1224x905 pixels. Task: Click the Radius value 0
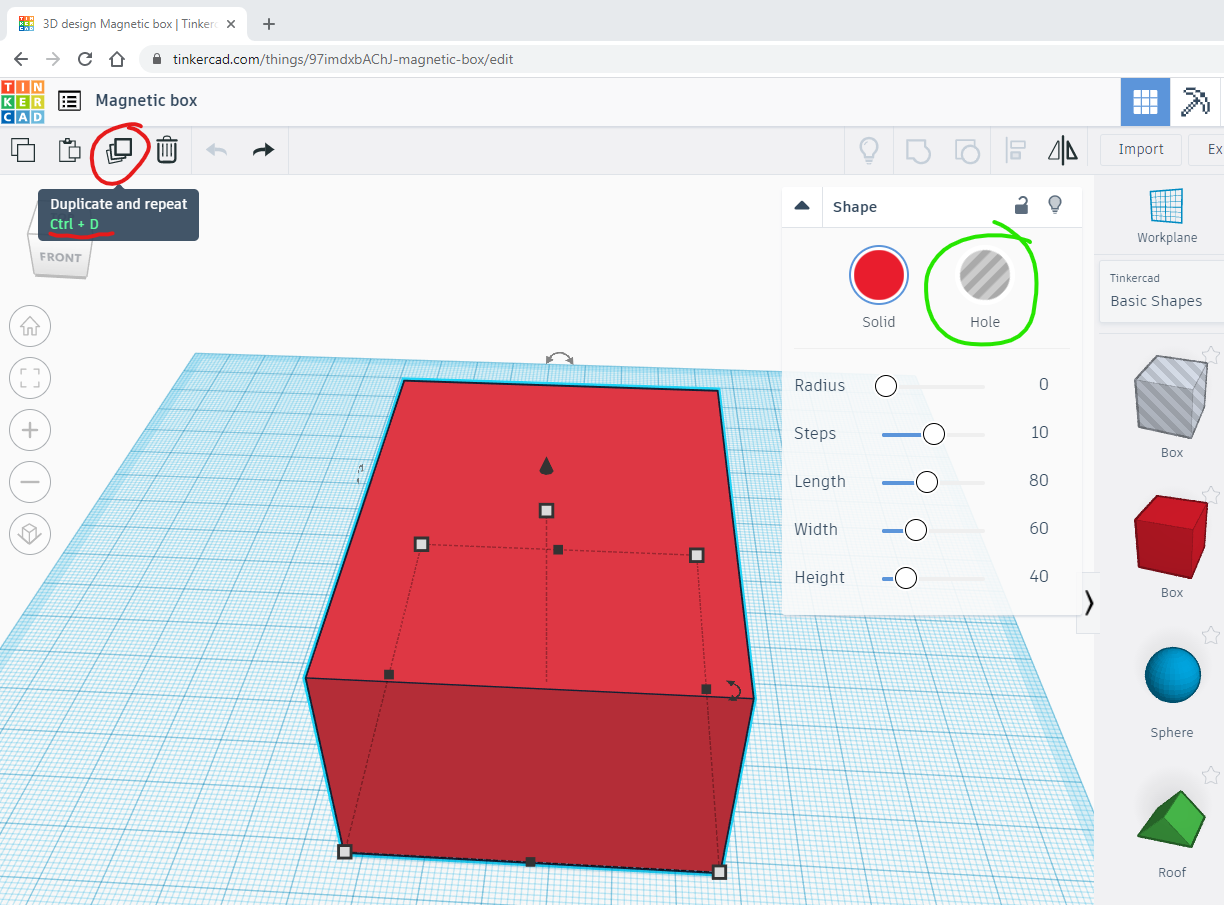click(x=1043, y=385)
